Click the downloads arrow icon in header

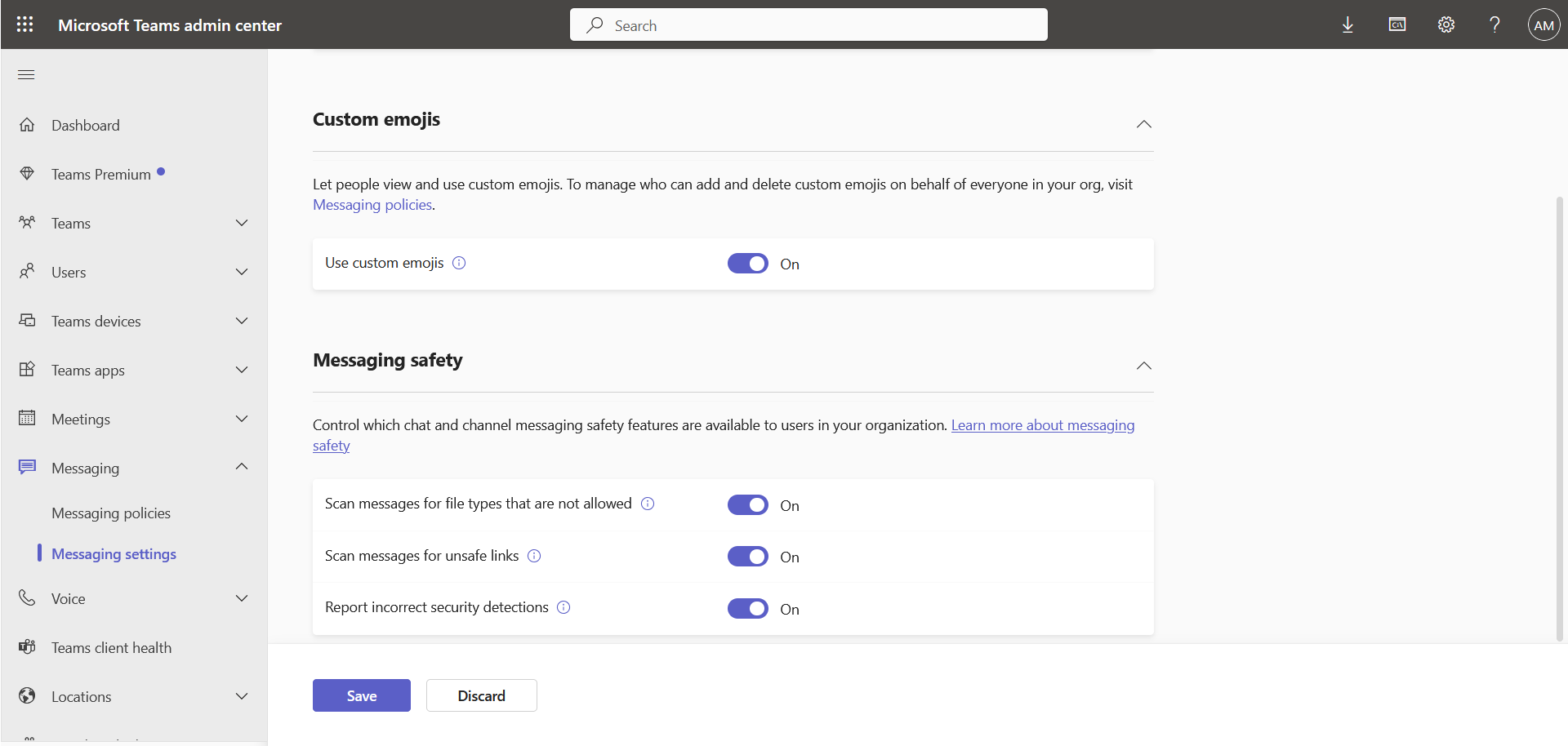1347,24
